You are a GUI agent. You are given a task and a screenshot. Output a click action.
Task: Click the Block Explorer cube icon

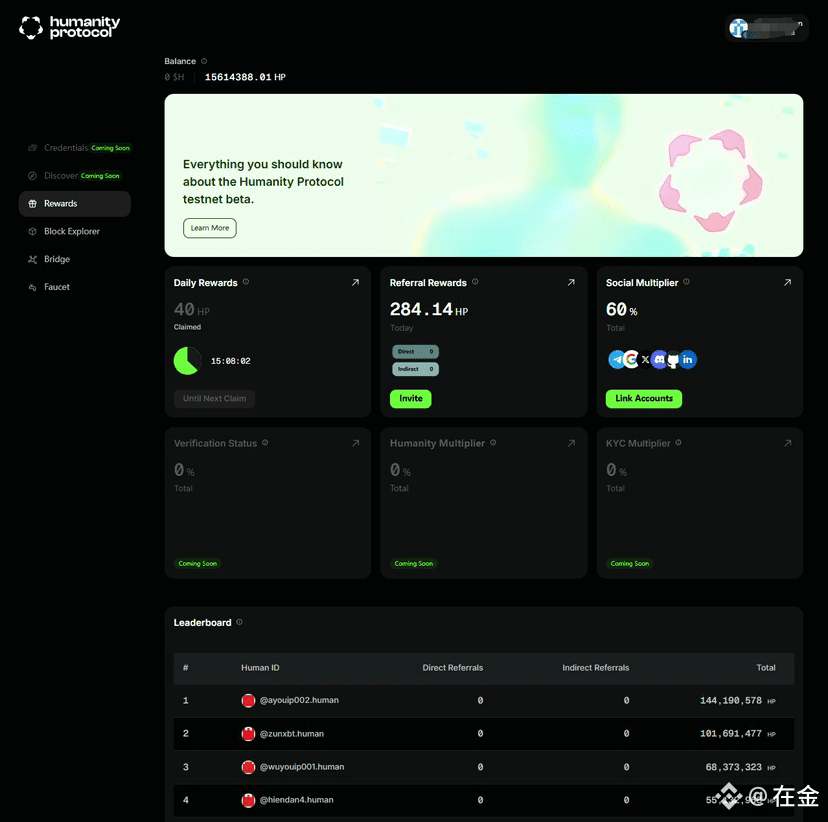[x=32, y=231]
